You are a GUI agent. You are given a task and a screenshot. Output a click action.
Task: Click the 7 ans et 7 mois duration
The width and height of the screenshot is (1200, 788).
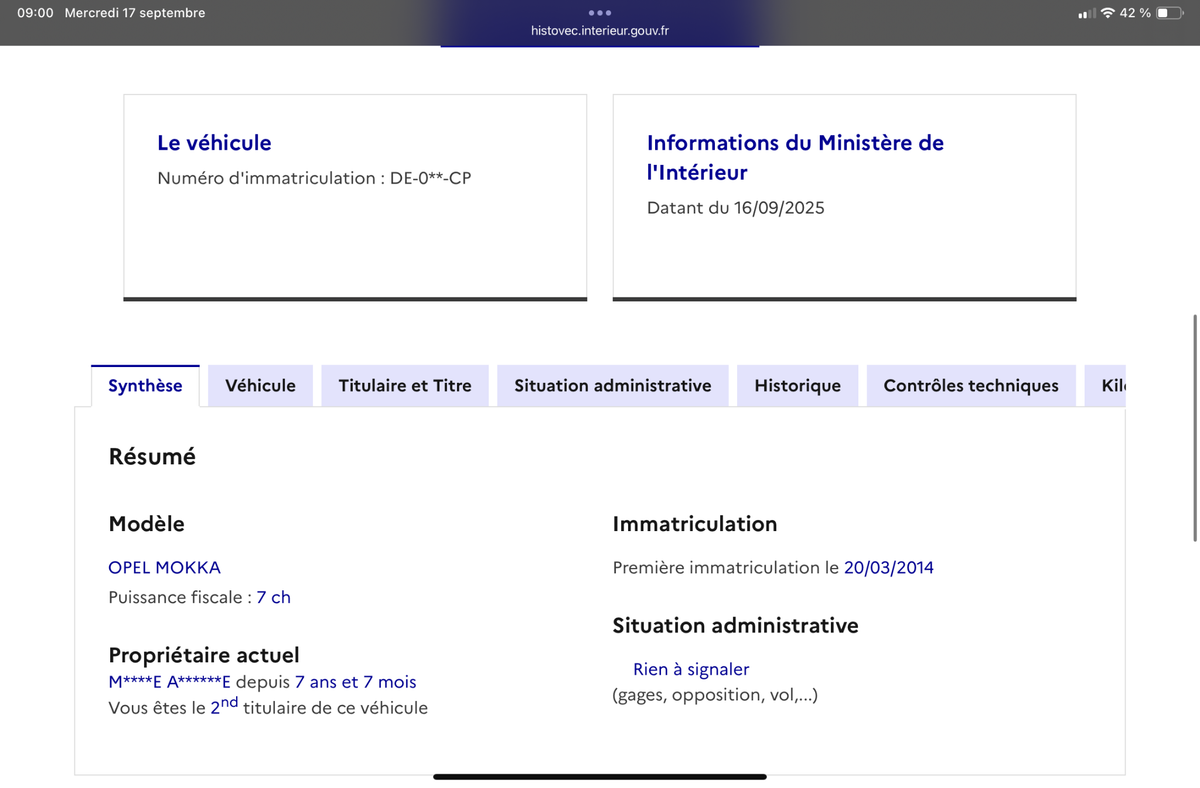click(x=356, y=682)
